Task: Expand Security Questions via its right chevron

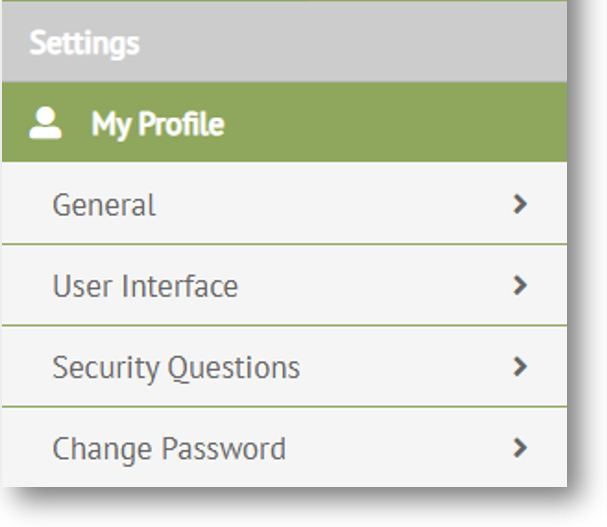Action: click(x=519, y=366)
